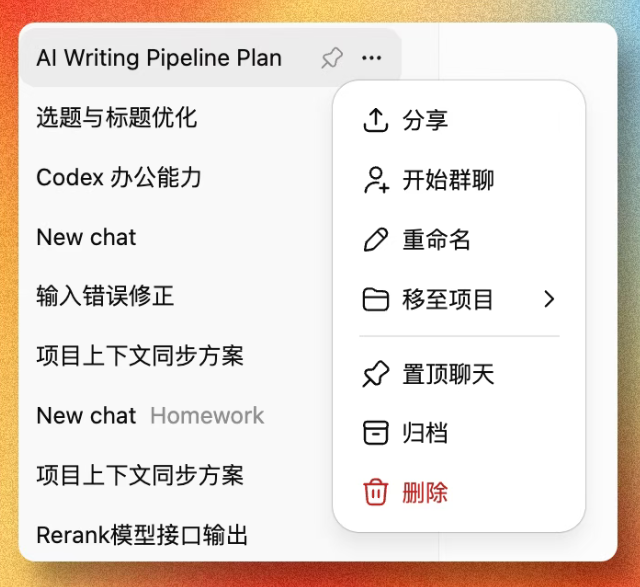Open the 输入错误修正 conversation
This screenshot has width=640, height=587.
[105, 296]
